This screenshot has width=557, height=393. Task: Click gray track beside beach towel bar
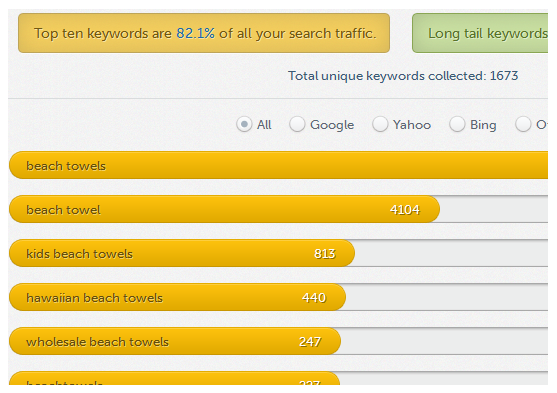click(x=494, y=209)
